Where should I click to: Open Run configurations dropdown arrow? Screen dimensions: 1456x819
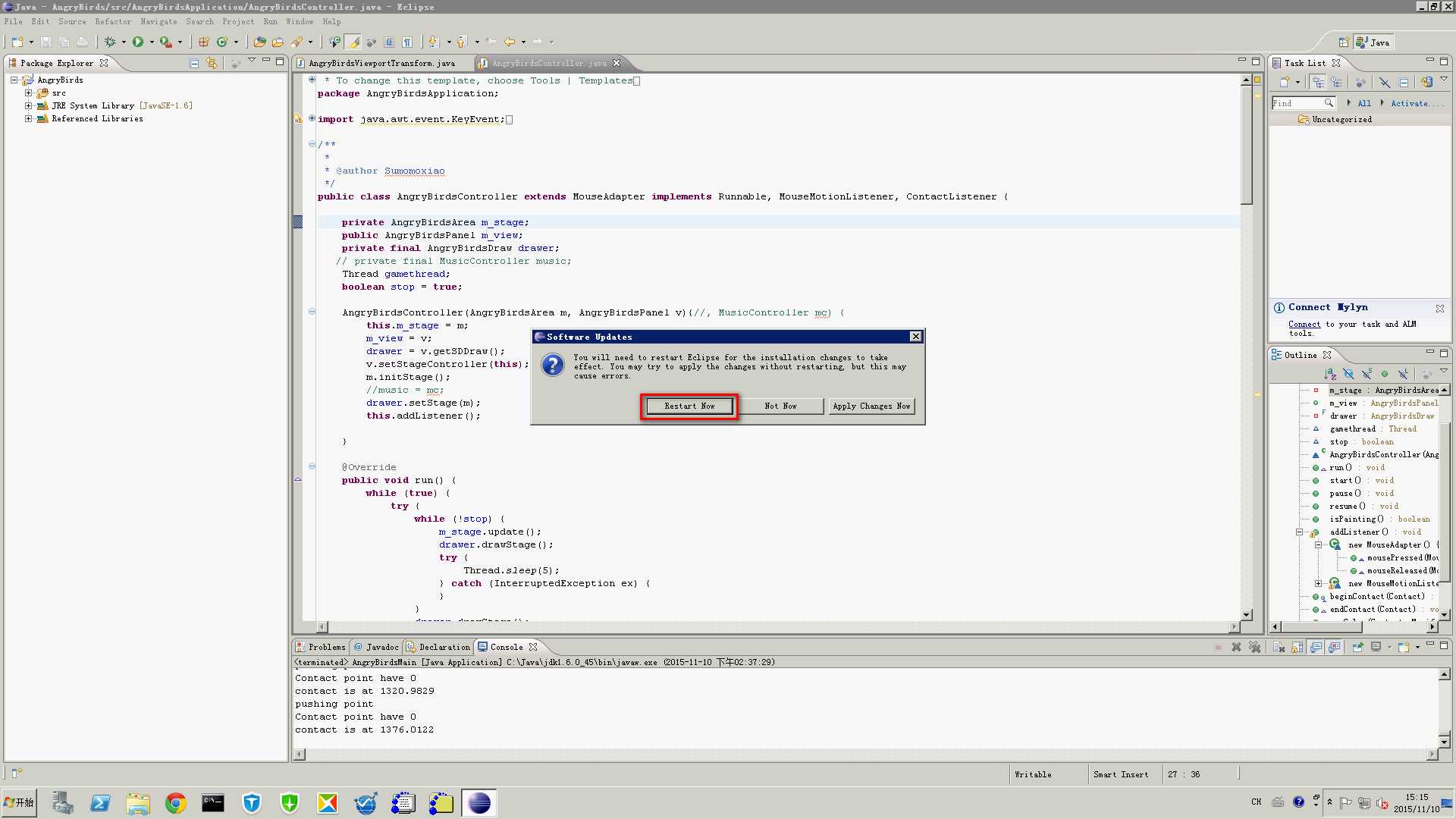point(152,42)
